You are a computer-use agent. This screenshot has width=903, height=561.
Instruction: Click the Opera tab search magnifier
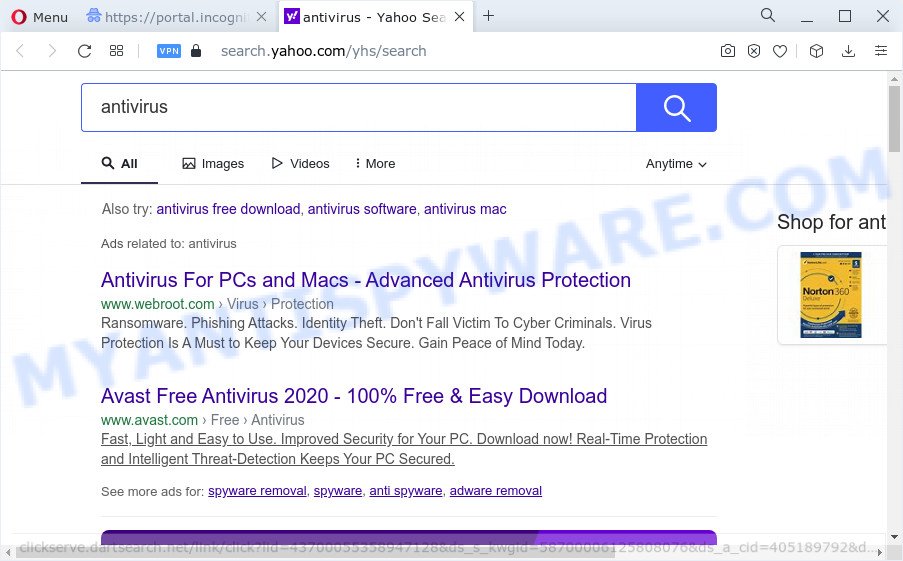[x=768, y=16]
